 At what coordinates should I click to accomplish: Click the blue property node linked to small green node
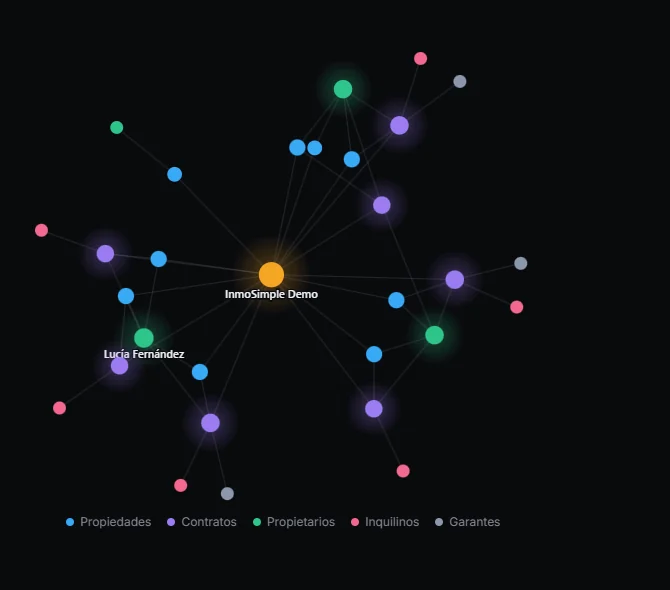[174, 174]
